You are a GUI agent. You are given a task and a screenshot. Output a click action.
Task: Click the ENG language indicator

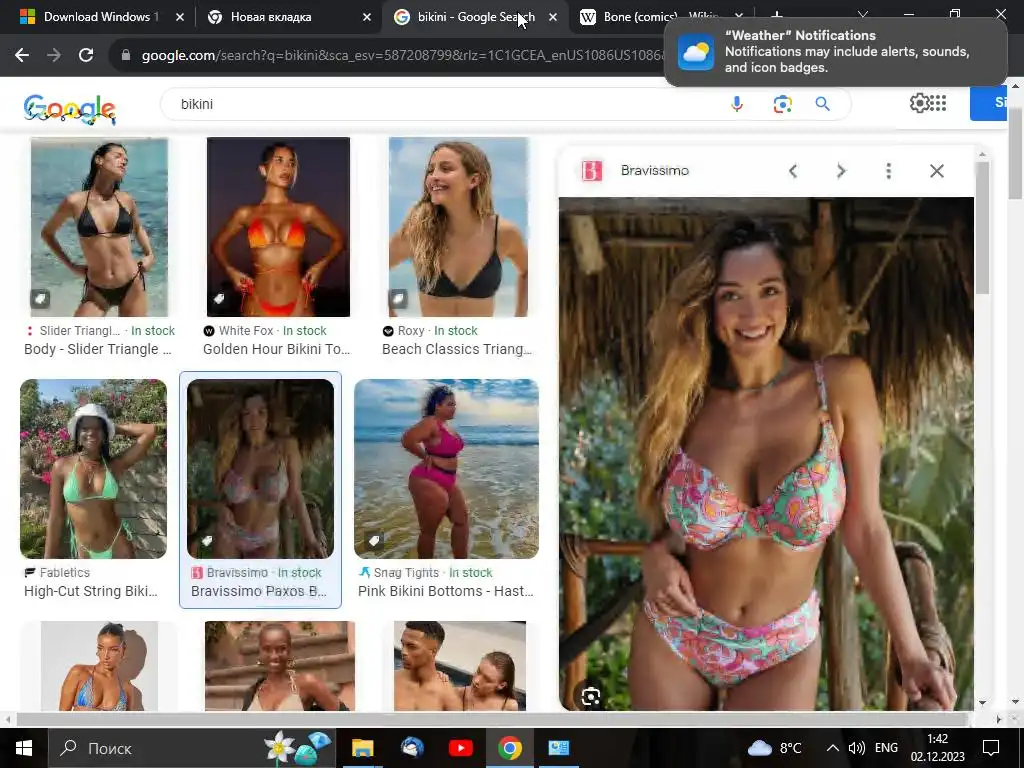886,748
